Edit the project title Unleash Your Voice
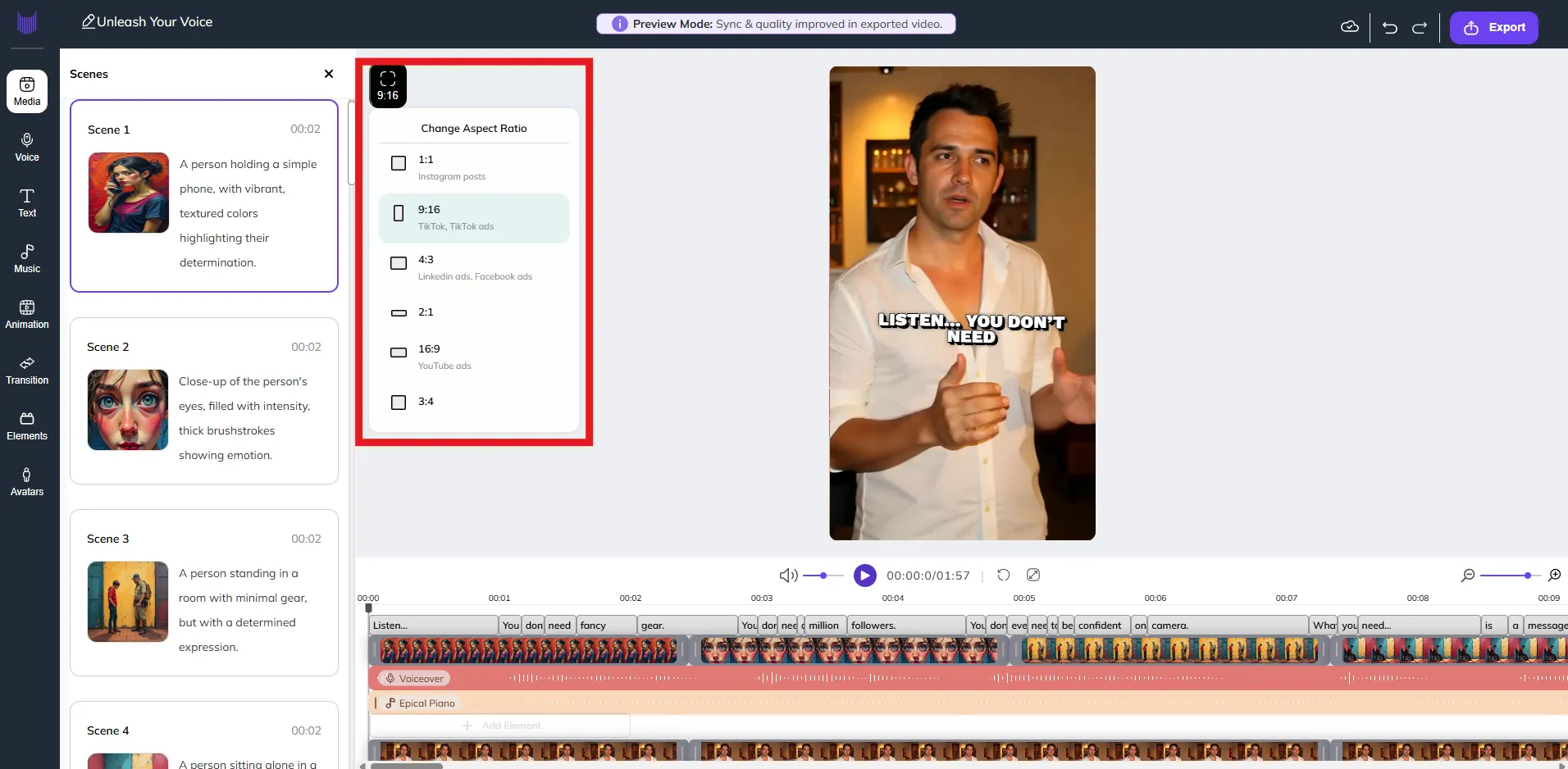Image resolution: width=1568 pixels, height=769 pixels. [x=147, y=22]
